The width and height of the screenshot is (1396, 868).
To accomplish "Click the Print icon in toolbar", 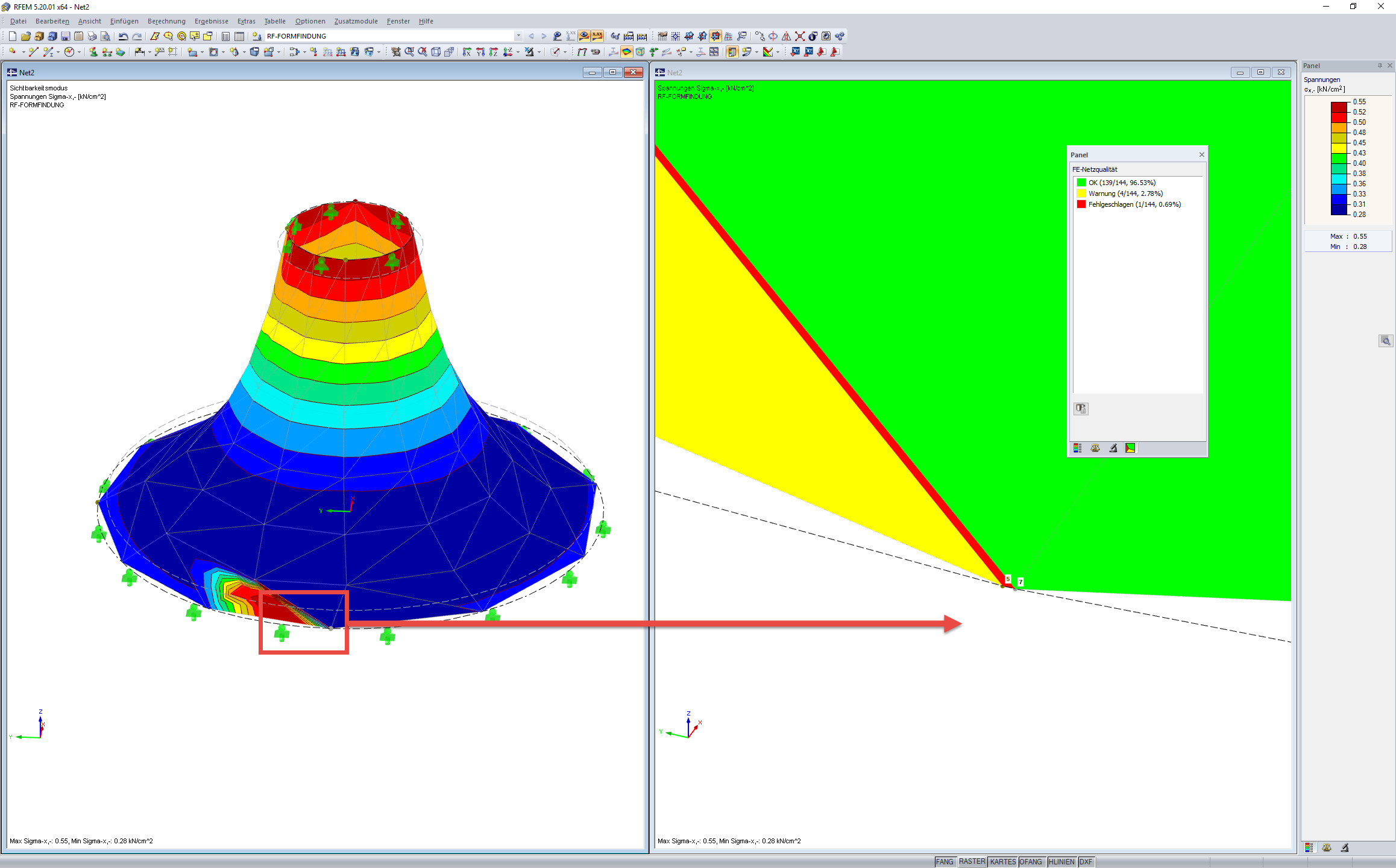I will coord(92,36).
